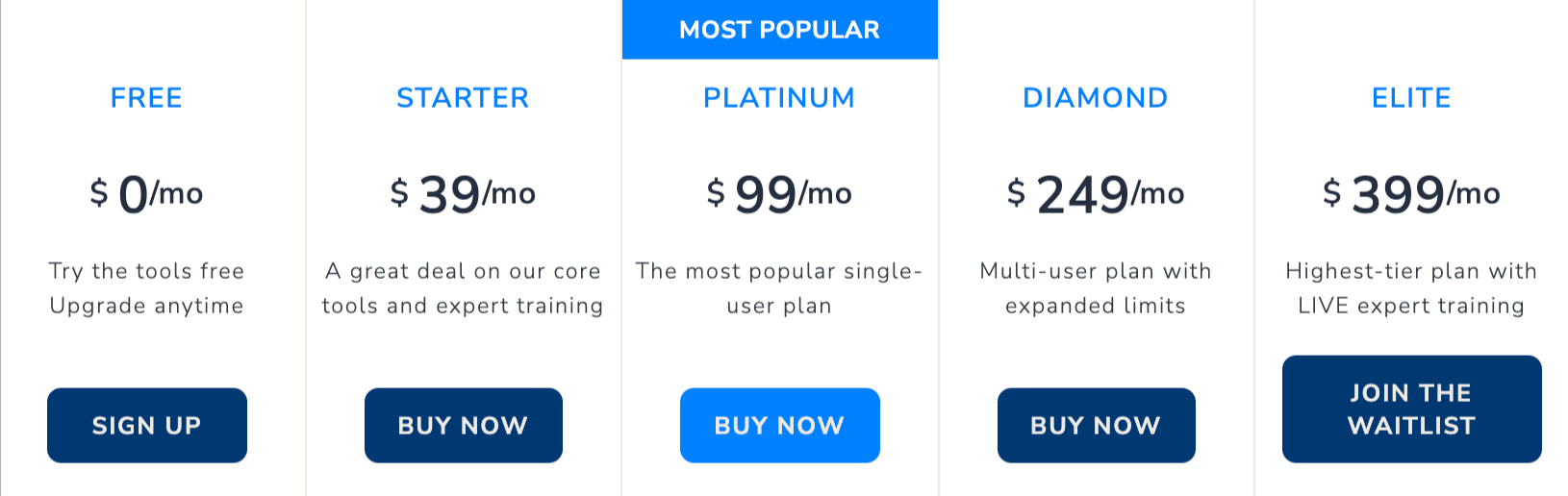This screenshot has height=496, width=1568.
Task: Click the MOST POPULAR banner
Action: pyautogui.click(x=780, y=30)
